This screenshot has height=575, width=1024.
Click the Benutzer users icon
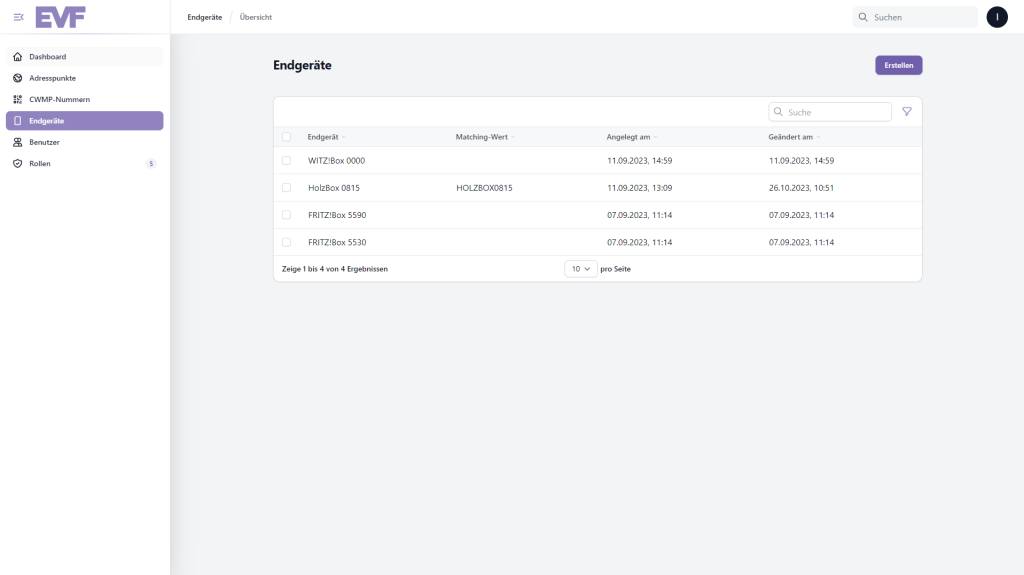tap(18, 142)
